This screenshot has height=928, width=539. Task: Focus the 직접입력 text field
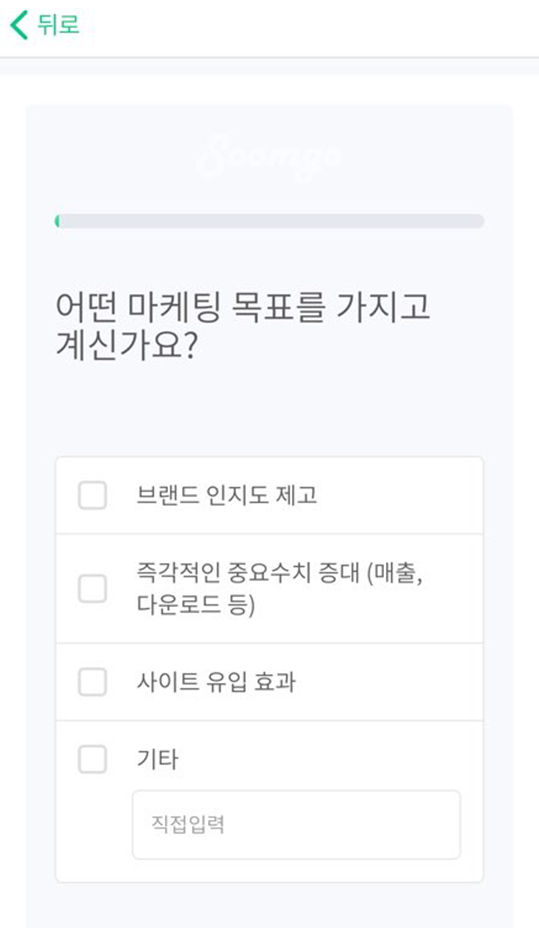point(296,824)
